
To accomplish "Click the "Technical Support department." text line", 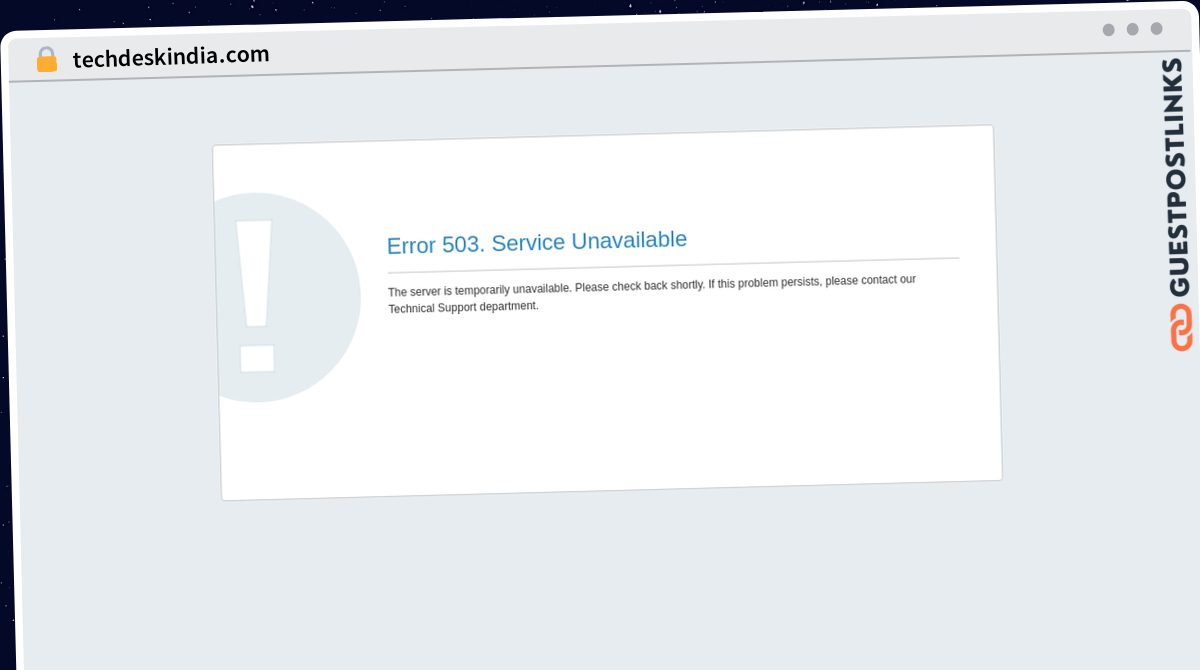I will point(463,308).
